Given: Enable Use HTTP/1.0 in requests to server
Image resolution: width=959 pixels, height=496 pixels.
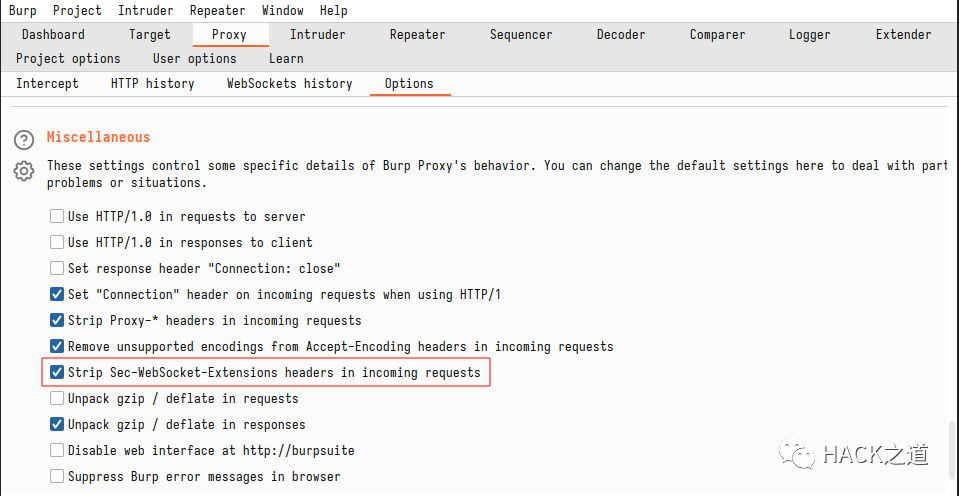Looking at the screenshot, I should [x=57, y=216].
